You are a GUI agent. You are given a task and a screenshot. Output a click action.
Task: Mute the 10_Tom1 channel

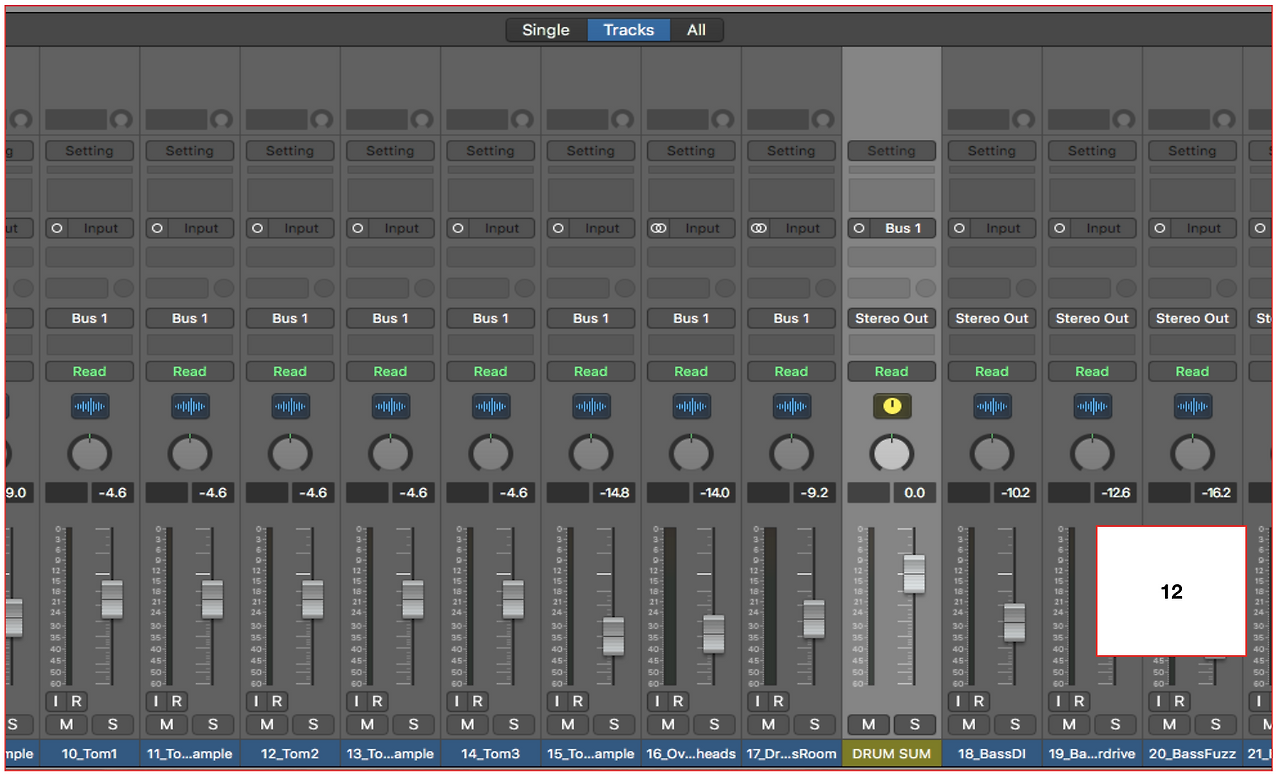[x=67, y=725]
